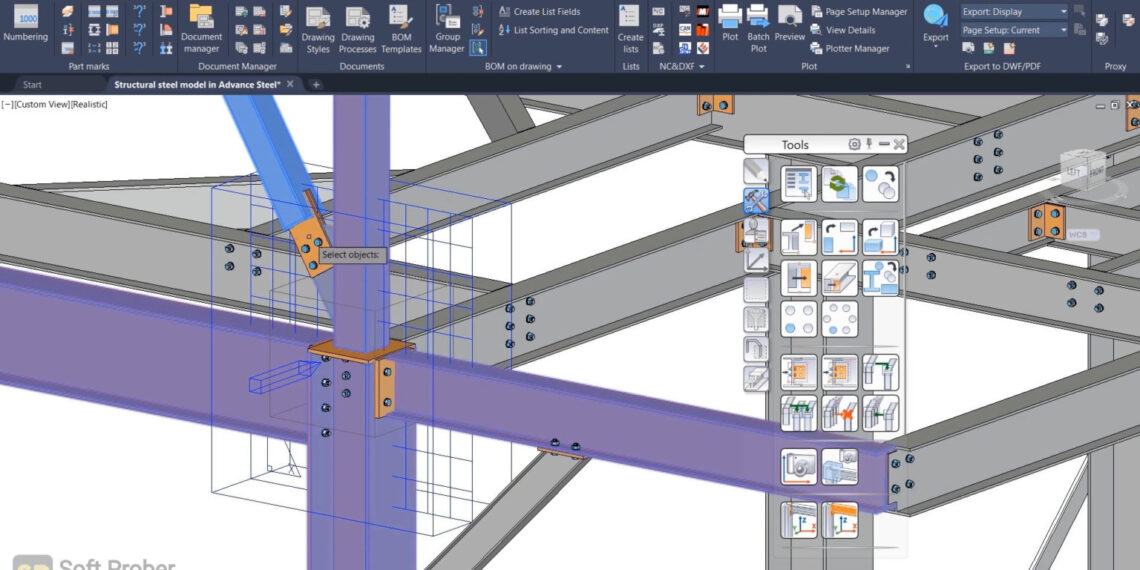Click the selected BOM pick tool under Group Manager
Screen dimensions: 1140x570
click(478, 48)
